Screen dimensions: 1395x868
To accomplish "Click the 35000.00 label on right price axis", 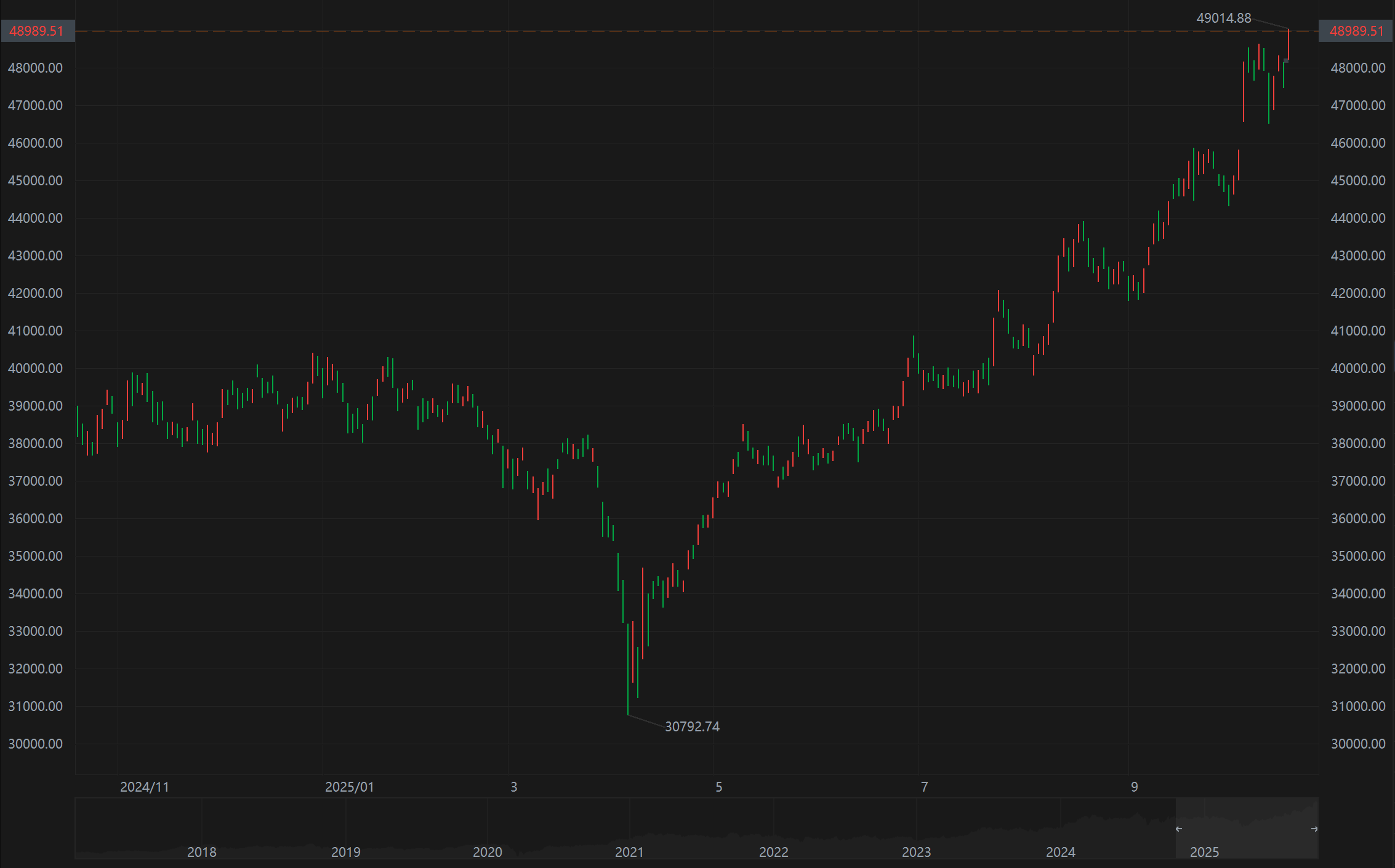I will pos(1358,556).
